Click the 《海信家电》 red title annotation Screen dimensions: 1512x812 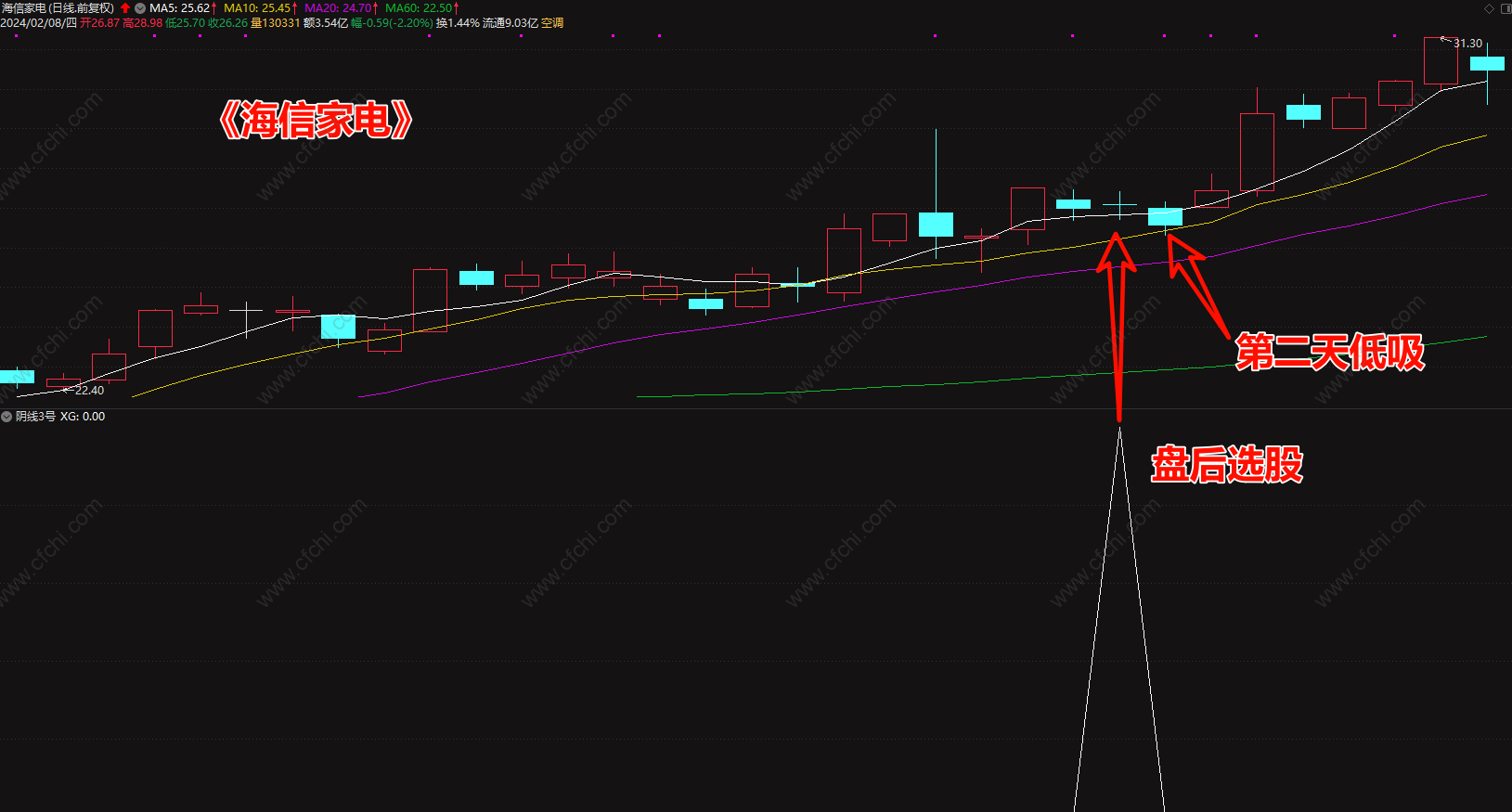(316, 120)
